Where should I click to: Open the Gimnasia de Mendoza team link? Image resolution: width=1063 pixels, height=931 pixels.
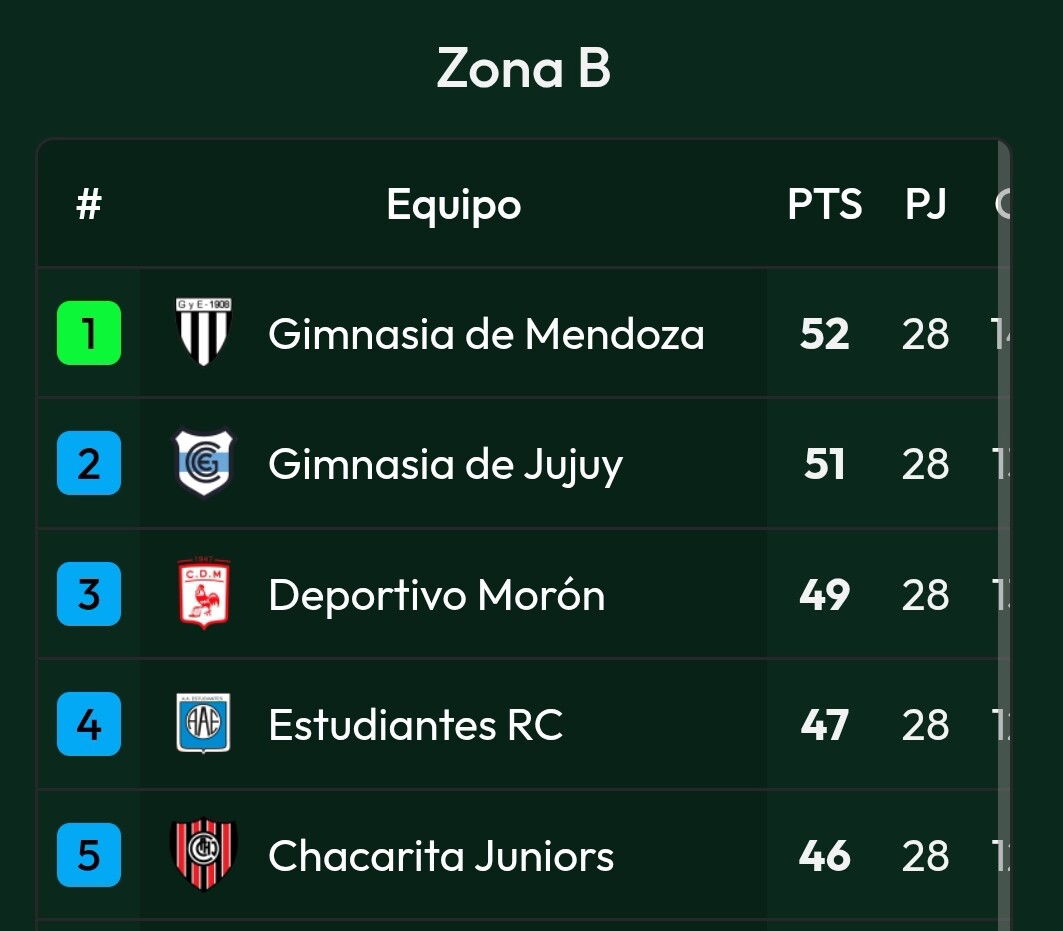point(486,334)
